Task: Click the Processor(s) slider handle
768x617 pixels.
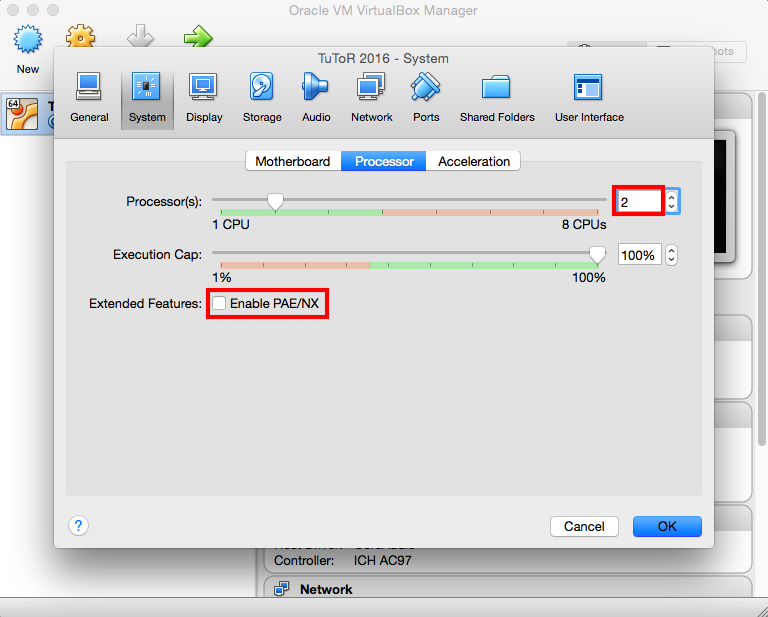Action: point(275,201)
